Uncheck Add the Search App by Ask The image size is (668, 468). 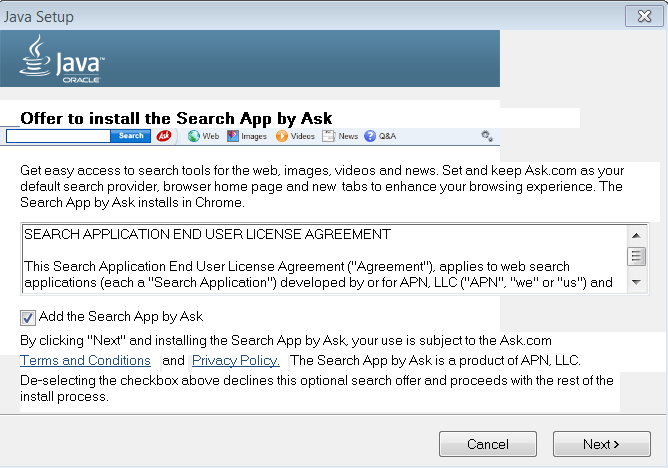(x=28, y=318)
